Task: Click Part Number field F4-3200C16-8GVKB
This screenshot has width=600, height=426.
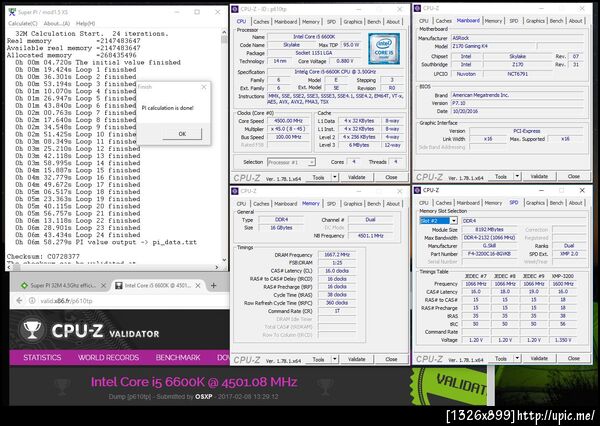Action: coord(489,254)
